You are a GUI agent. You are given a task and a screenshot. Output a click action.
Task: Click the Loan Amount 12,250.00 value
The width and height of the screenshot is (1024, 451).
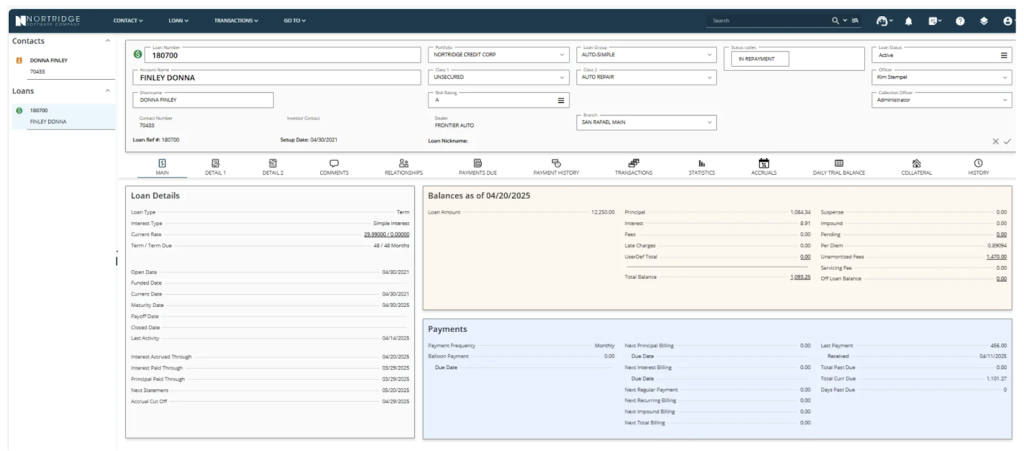(603, 212)
